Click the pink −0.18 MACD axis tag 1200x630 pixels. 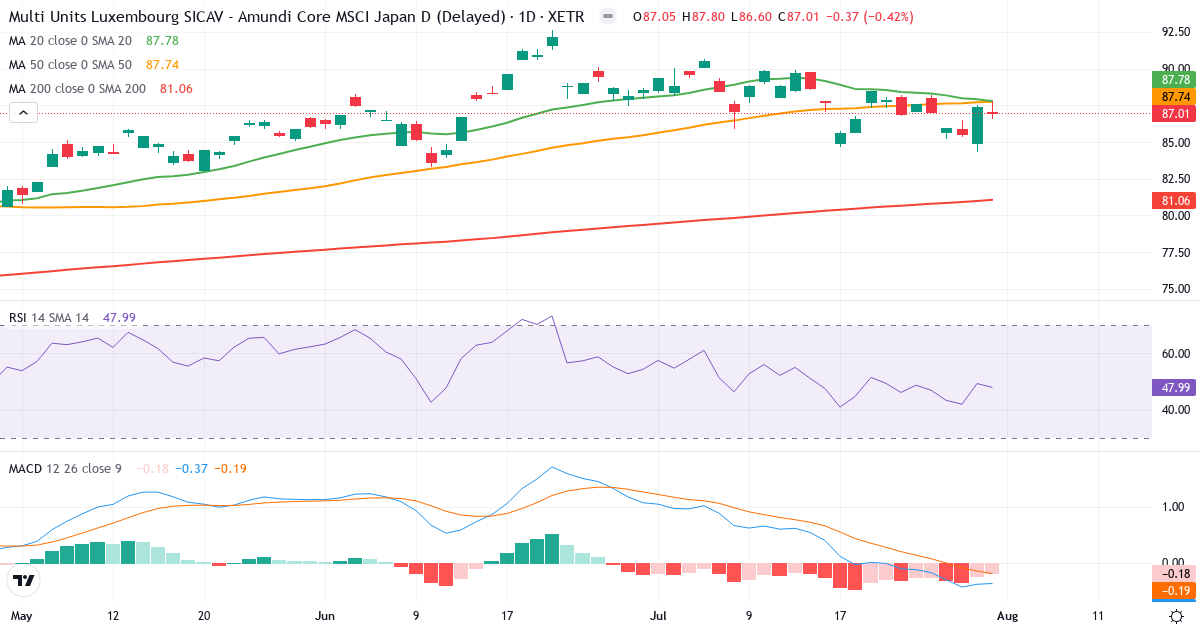pyautogui.click(x=1176, y=573)
